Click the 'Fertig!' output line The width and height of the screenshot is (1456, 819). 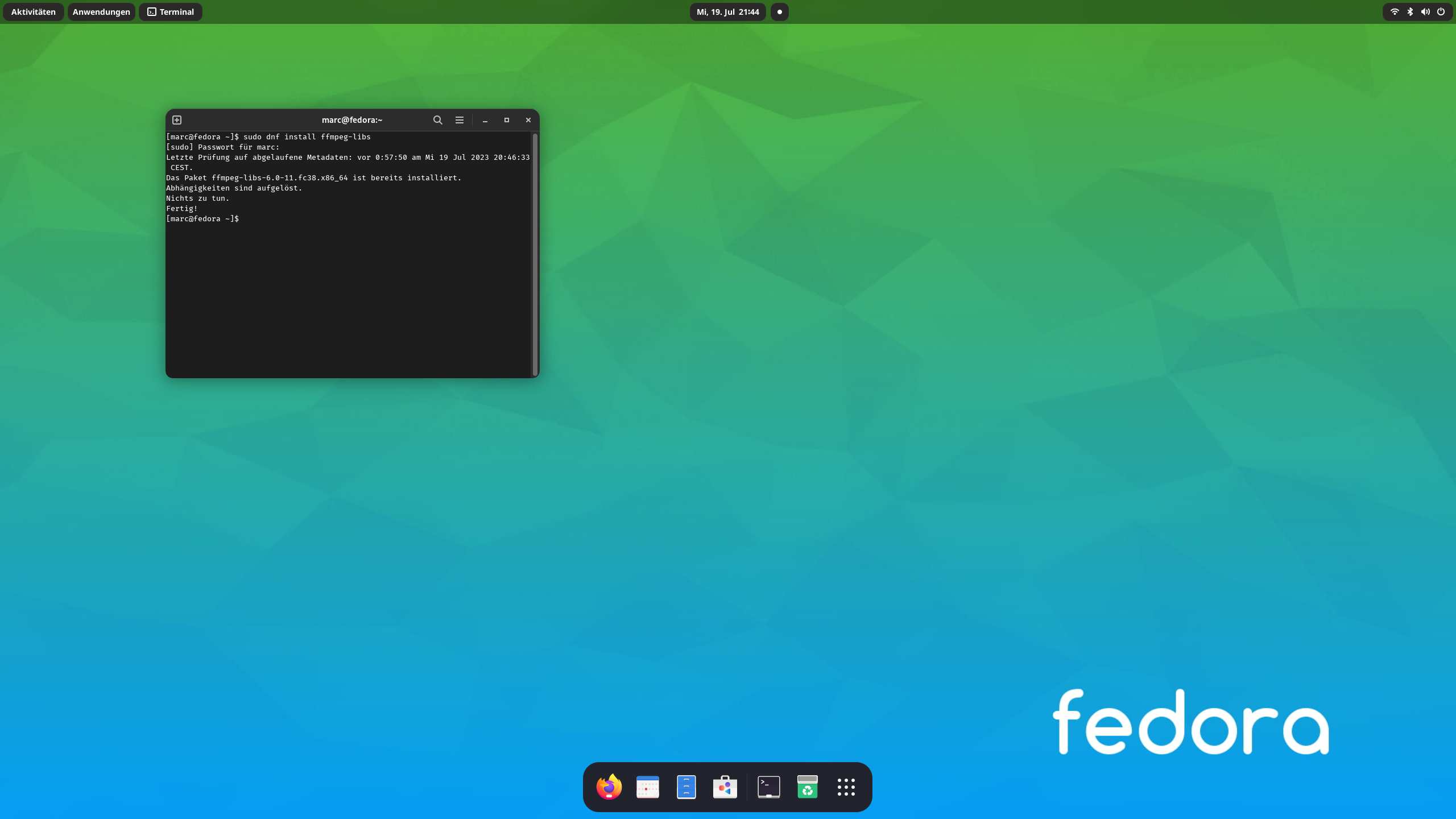point(182,209)
